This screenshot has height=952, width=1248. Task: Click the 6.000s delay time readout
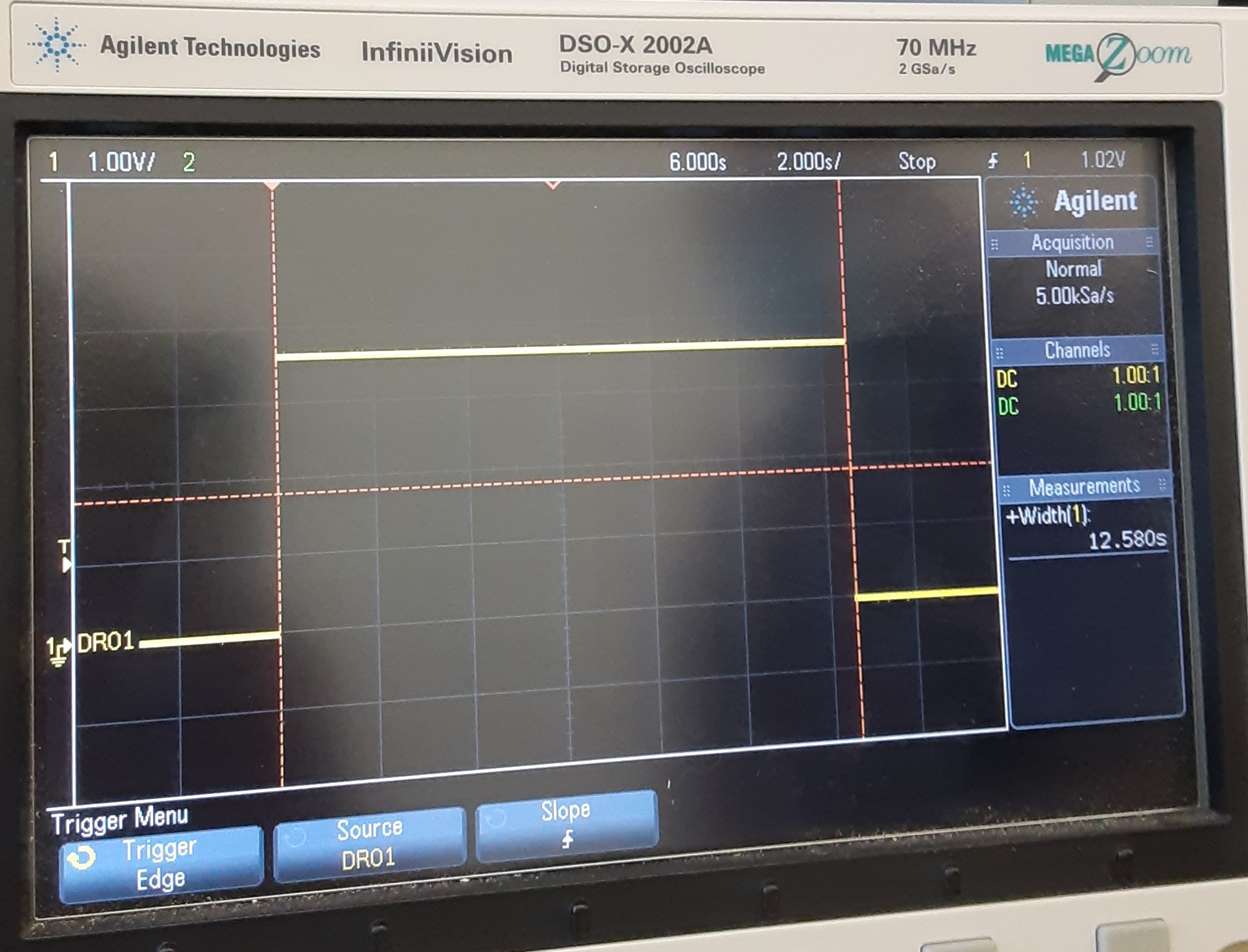[x=698, y=162]
